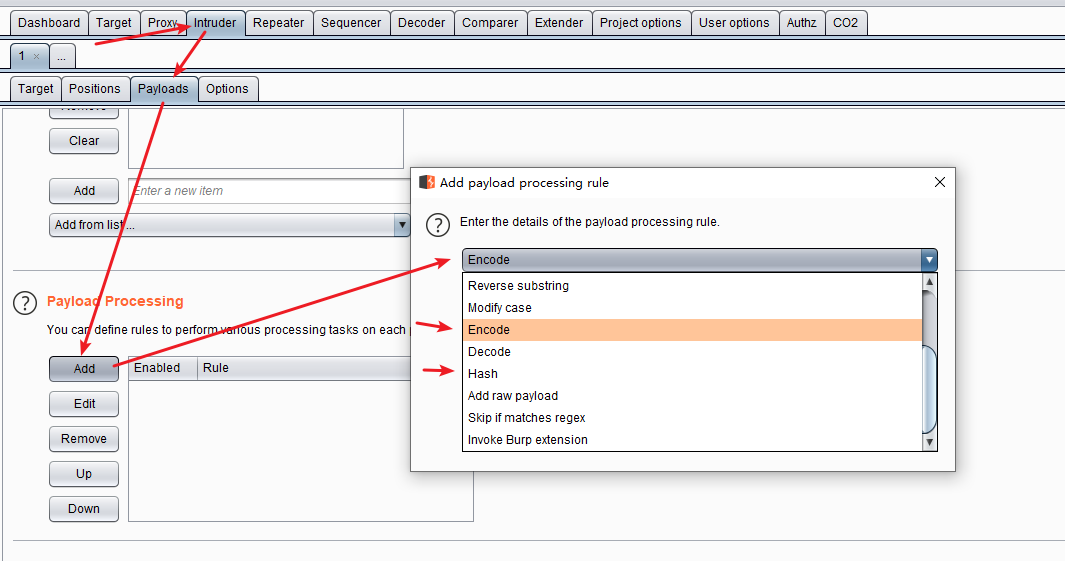Click the Remove processing rule button
The image size is (1065, 561).
[x=84, y=439]
